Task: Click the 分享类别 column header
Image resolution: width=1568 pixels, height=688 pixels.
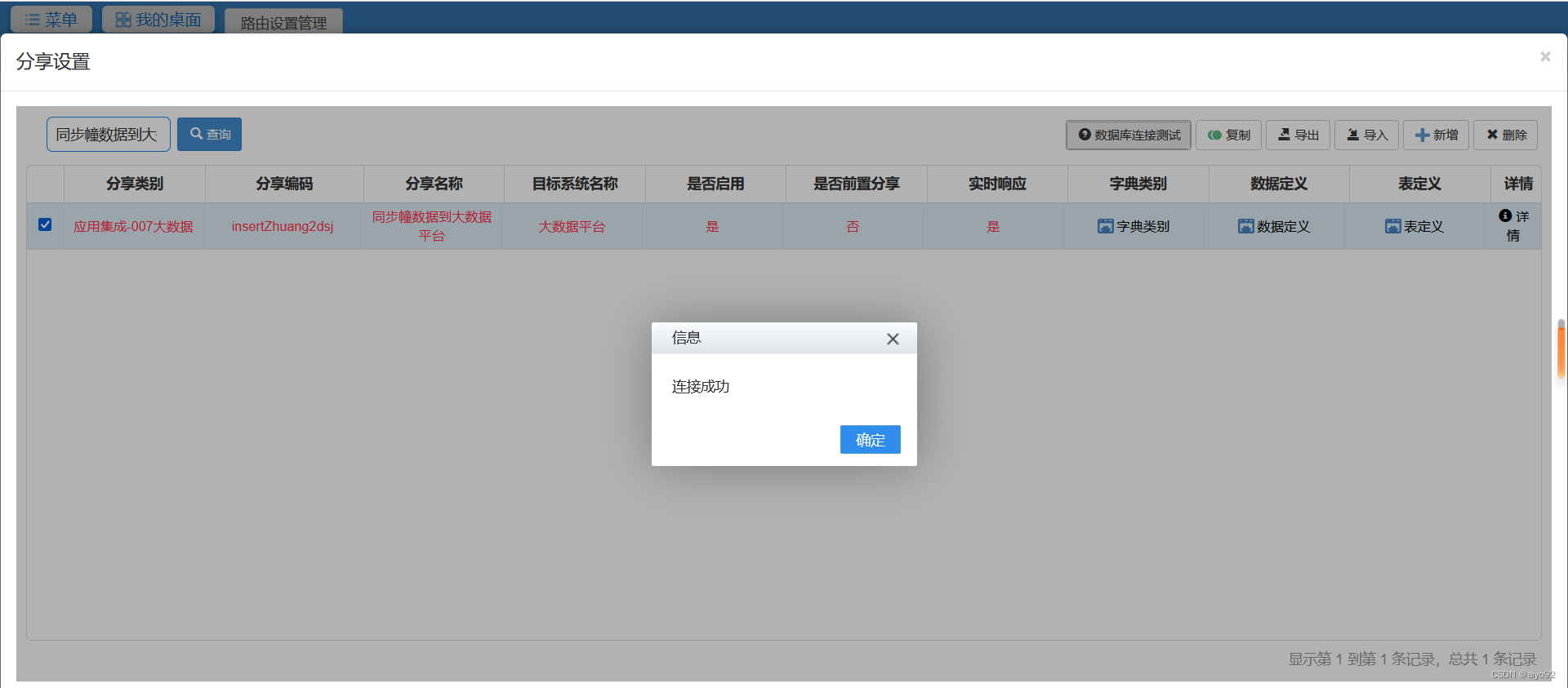Action: click(135, 184)
